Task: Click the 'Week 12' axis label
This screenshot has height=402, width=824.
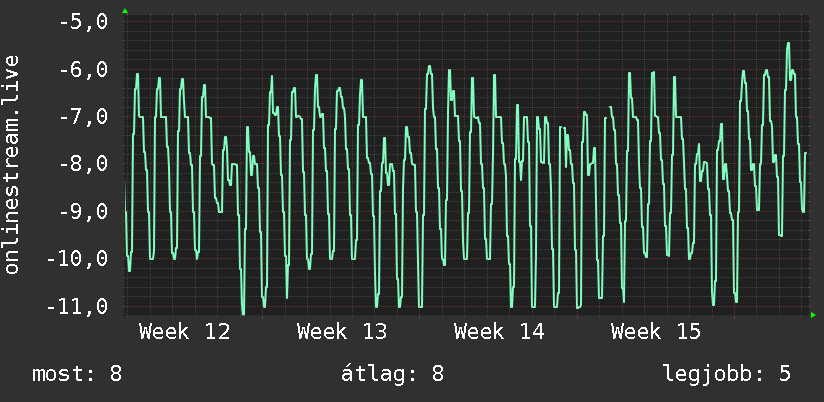Action: click(184, 332)
